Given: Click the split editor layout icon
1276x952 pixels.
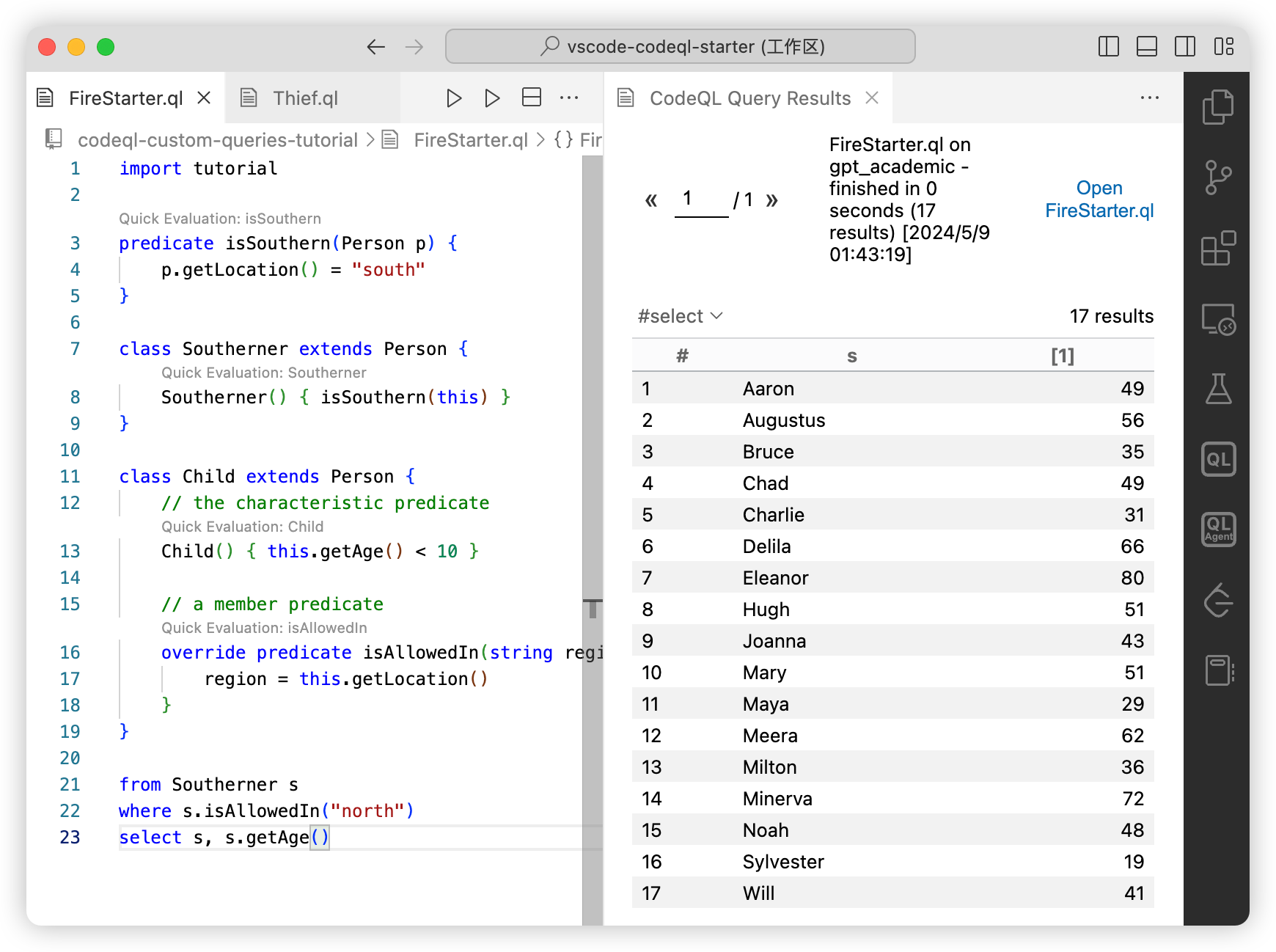Looking at the screenshot, I should tap(532, 98).
